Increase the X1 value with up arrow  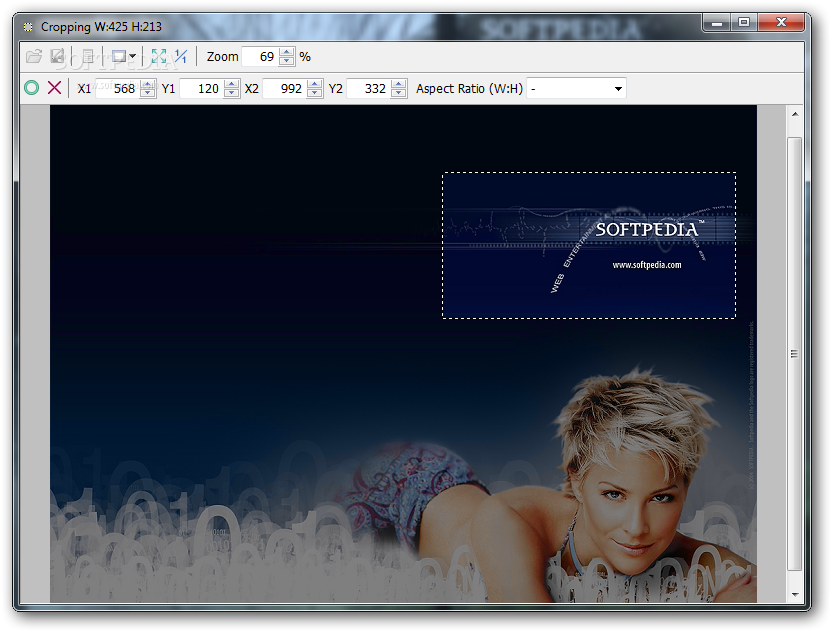pos(148,84)
